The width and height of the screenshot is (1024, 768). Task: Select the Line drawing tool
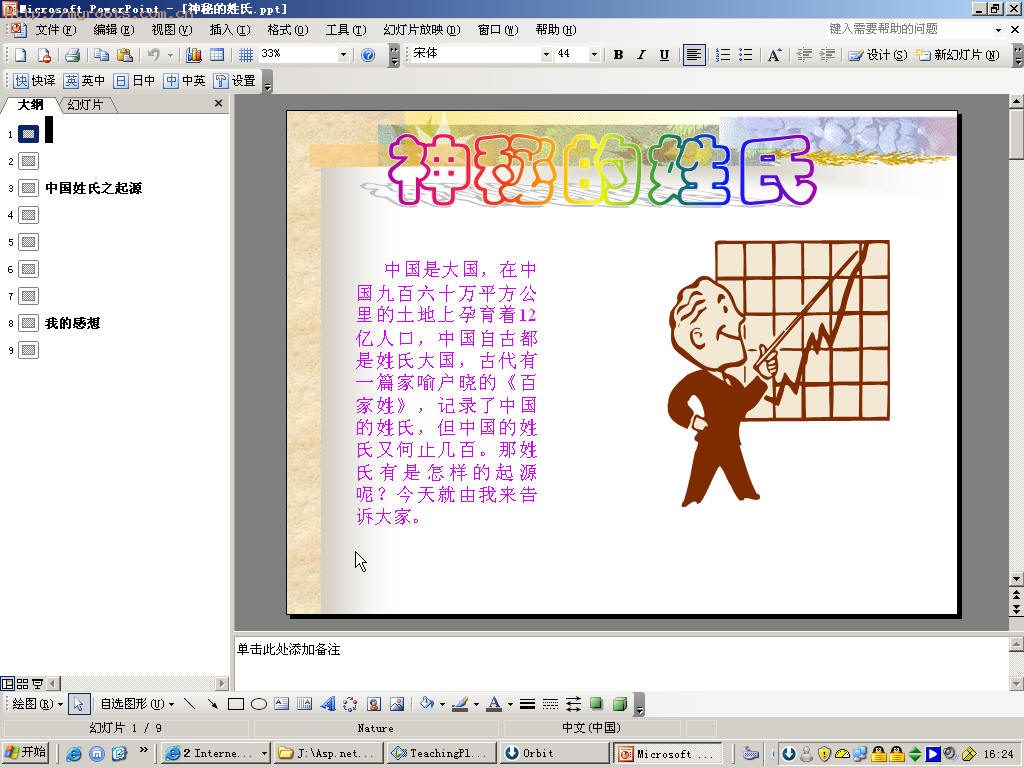point(189,703)
